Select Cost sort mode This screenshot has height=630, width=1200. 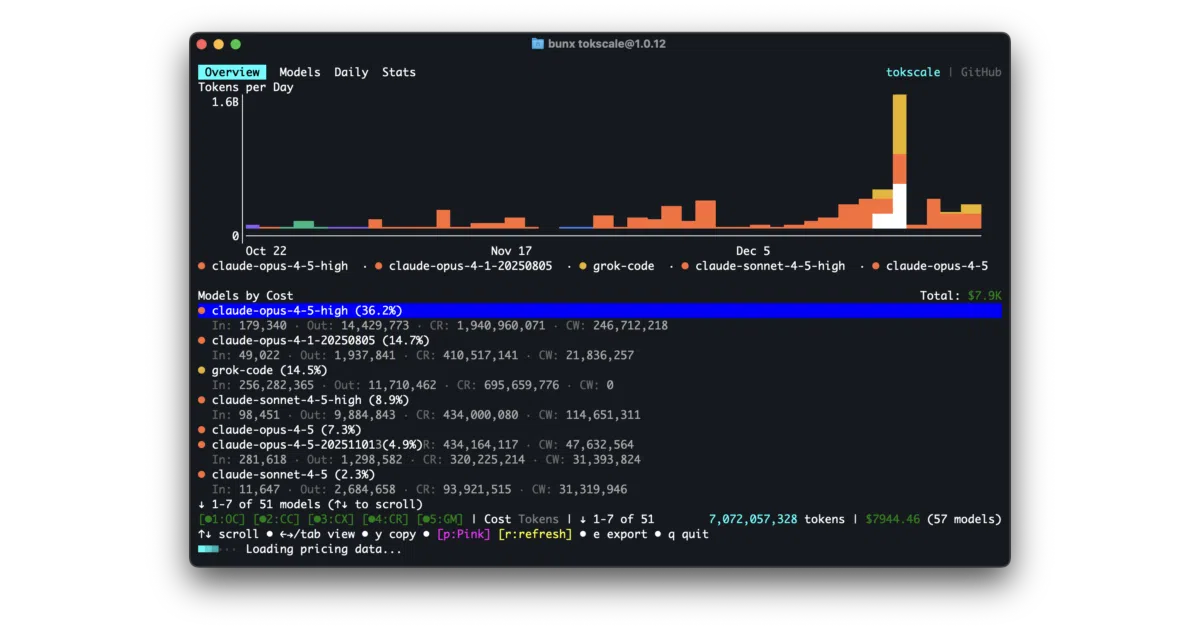497,519
